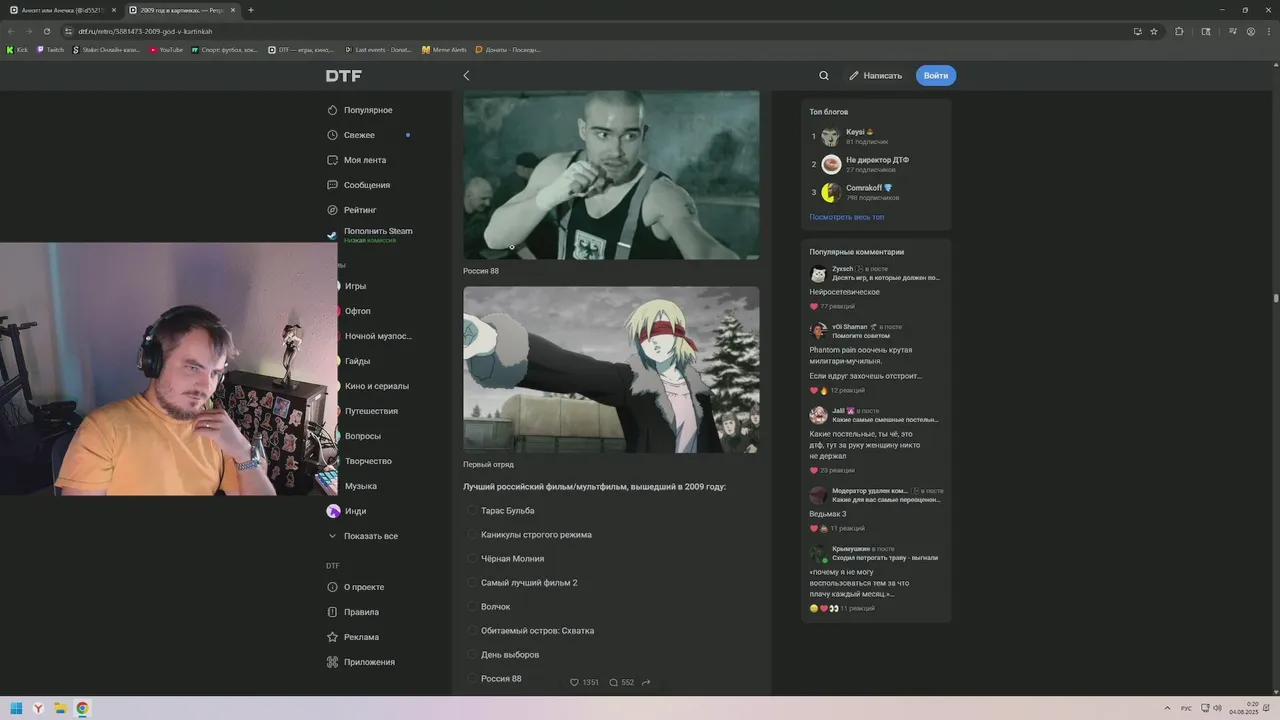Open the Windows Start menu

pos(16,708)
